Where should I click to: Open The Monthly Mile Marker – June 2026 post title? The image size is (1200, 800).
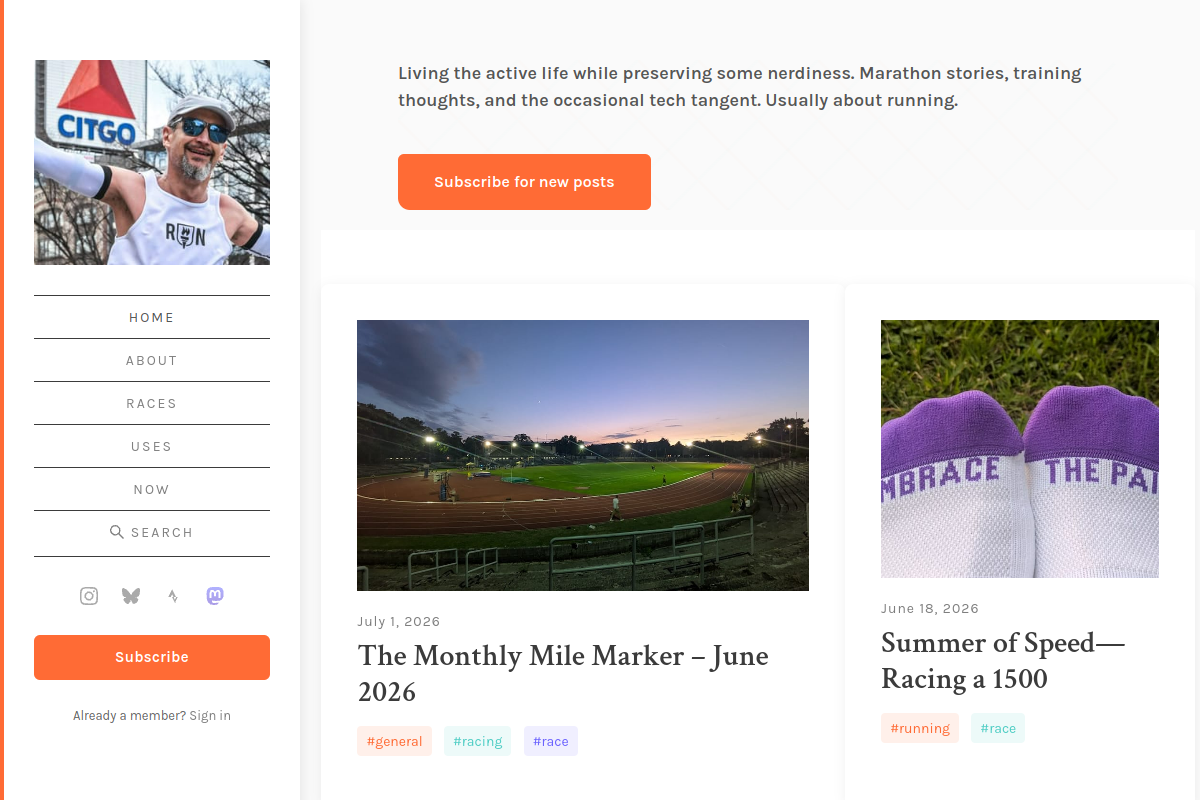[563, 673]
